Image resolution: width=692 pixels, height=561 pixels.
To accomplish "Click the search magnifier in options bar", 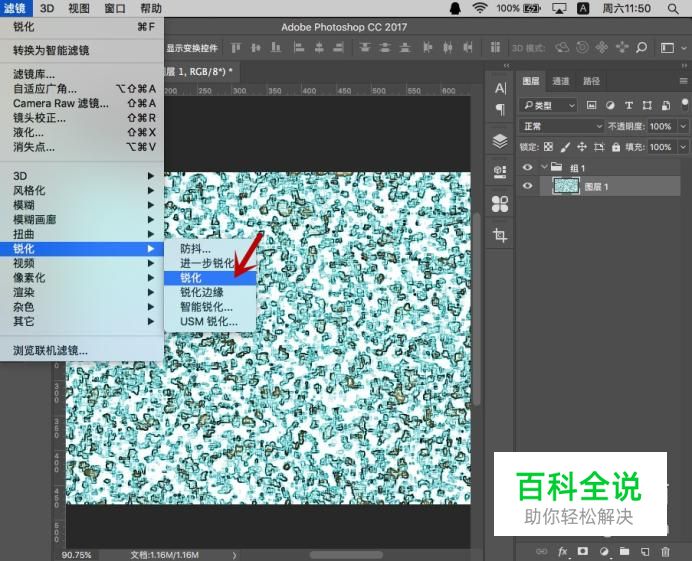I will click(x=642, y=47).
